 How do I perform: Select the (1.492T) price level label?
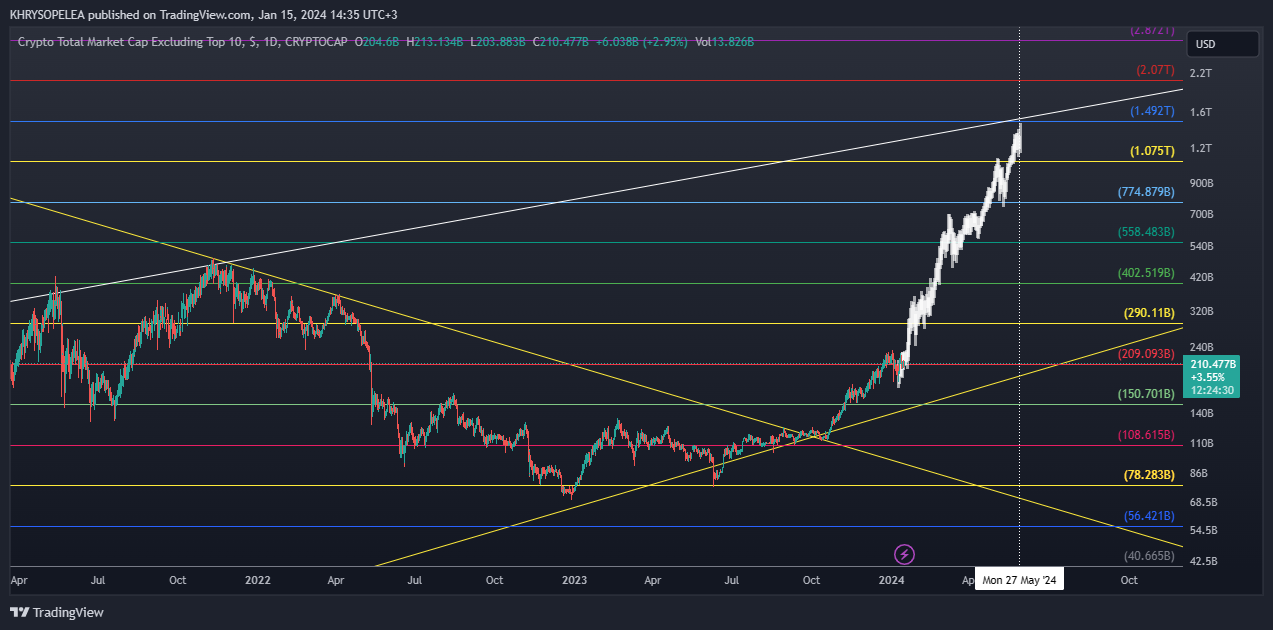click(1152, 111)
